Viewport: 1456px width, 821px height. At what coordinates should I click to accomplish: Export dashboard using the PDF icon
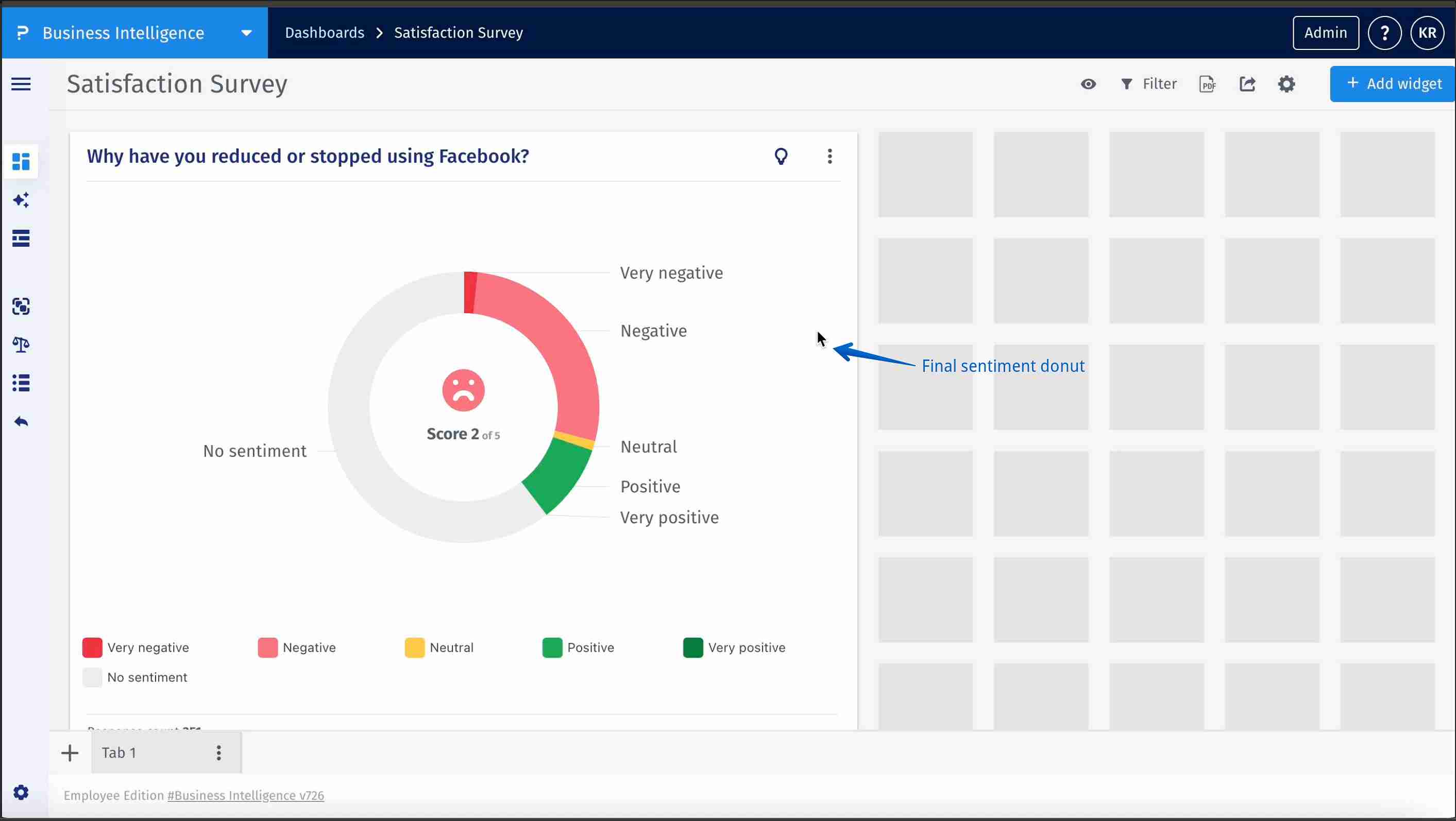1207,84
